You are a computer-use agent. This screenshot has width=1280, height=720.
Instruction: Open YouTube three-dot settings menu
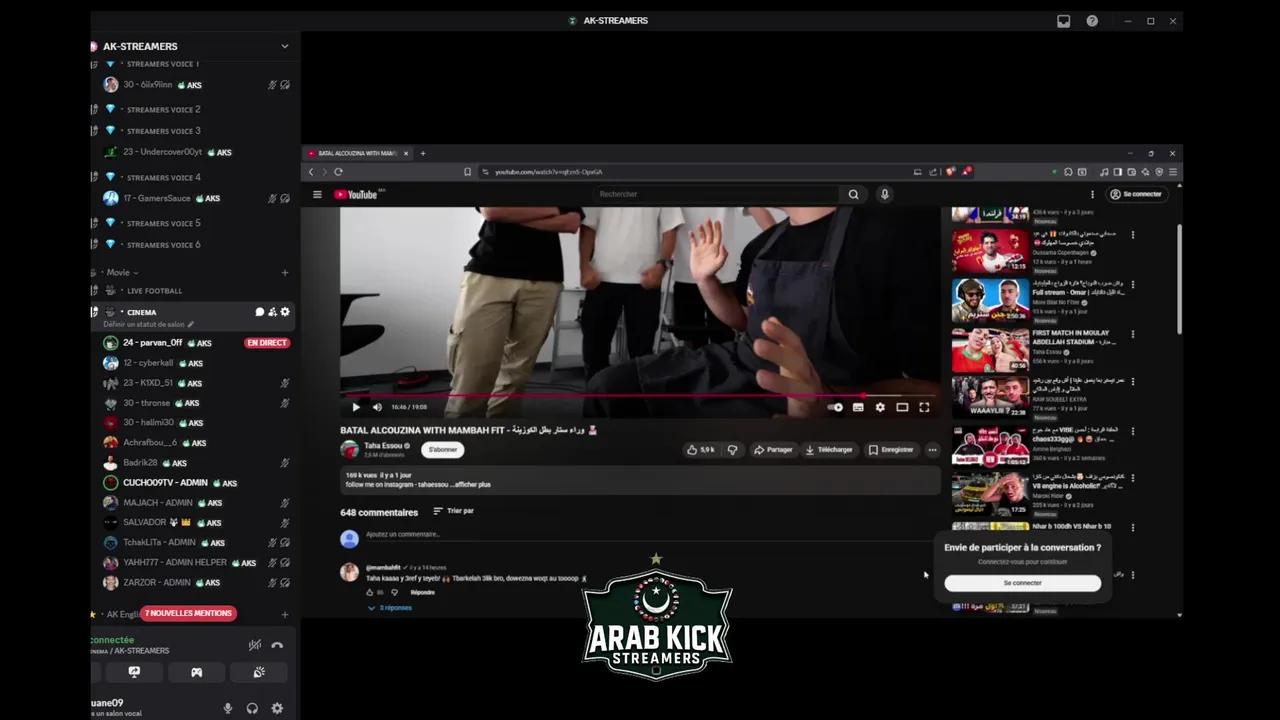tap(1092, 194)
